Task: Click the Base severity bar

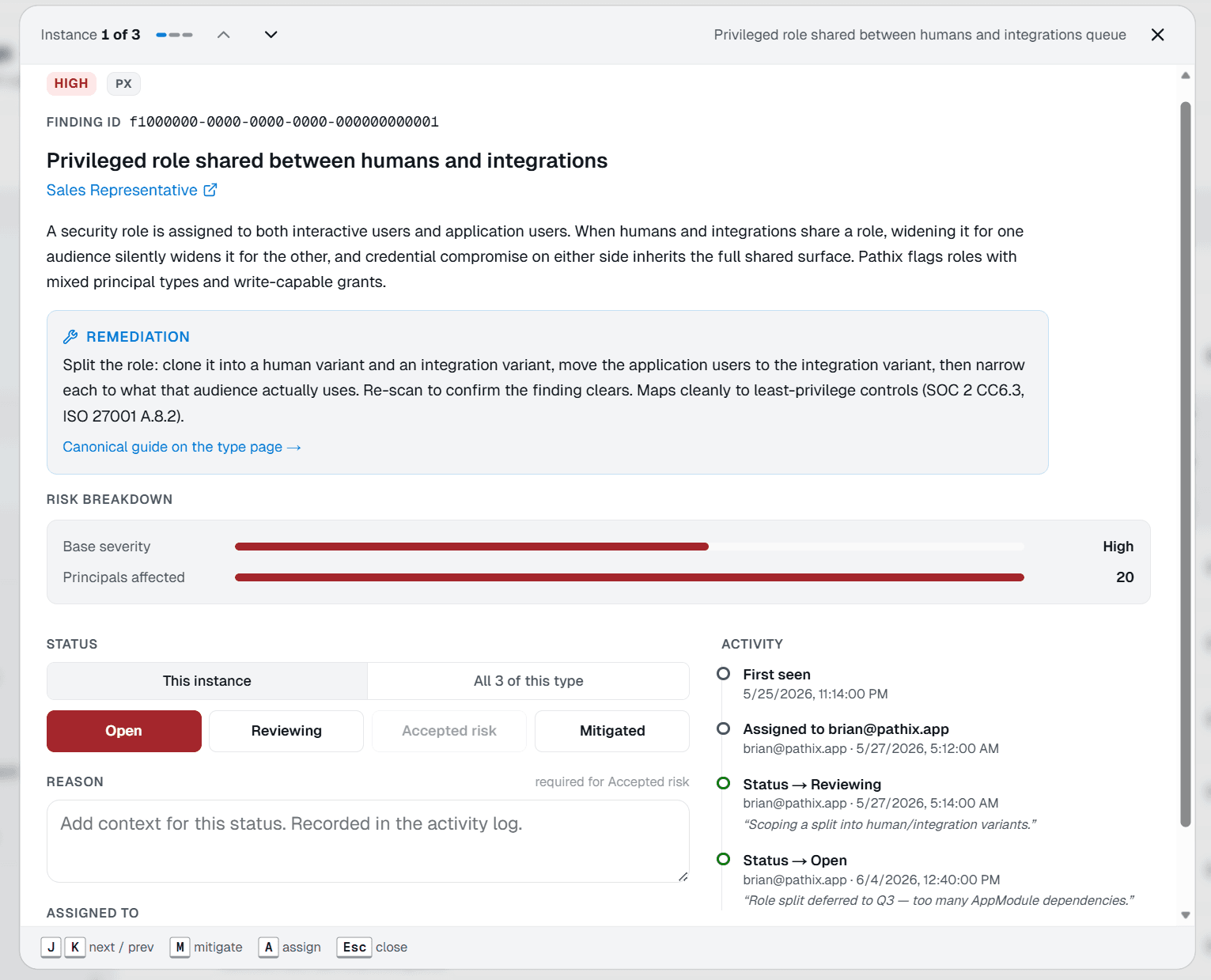Action: [630, 547]
